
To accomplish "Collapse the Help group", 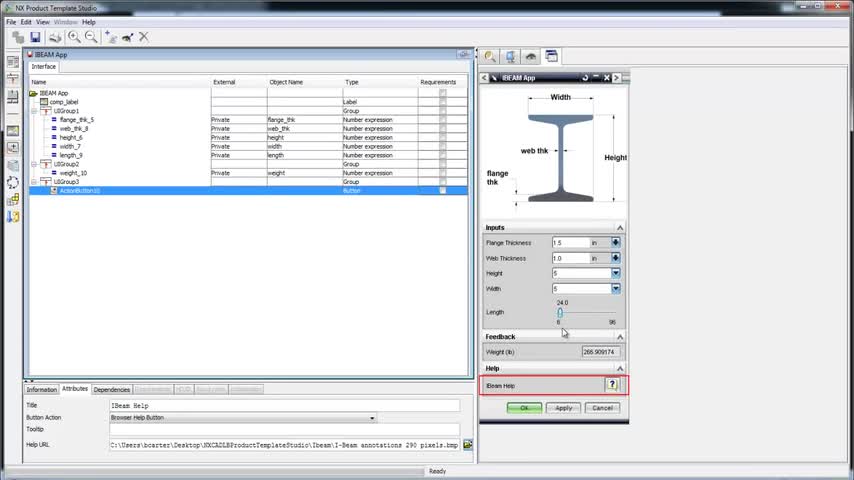I will pos(620,369).
